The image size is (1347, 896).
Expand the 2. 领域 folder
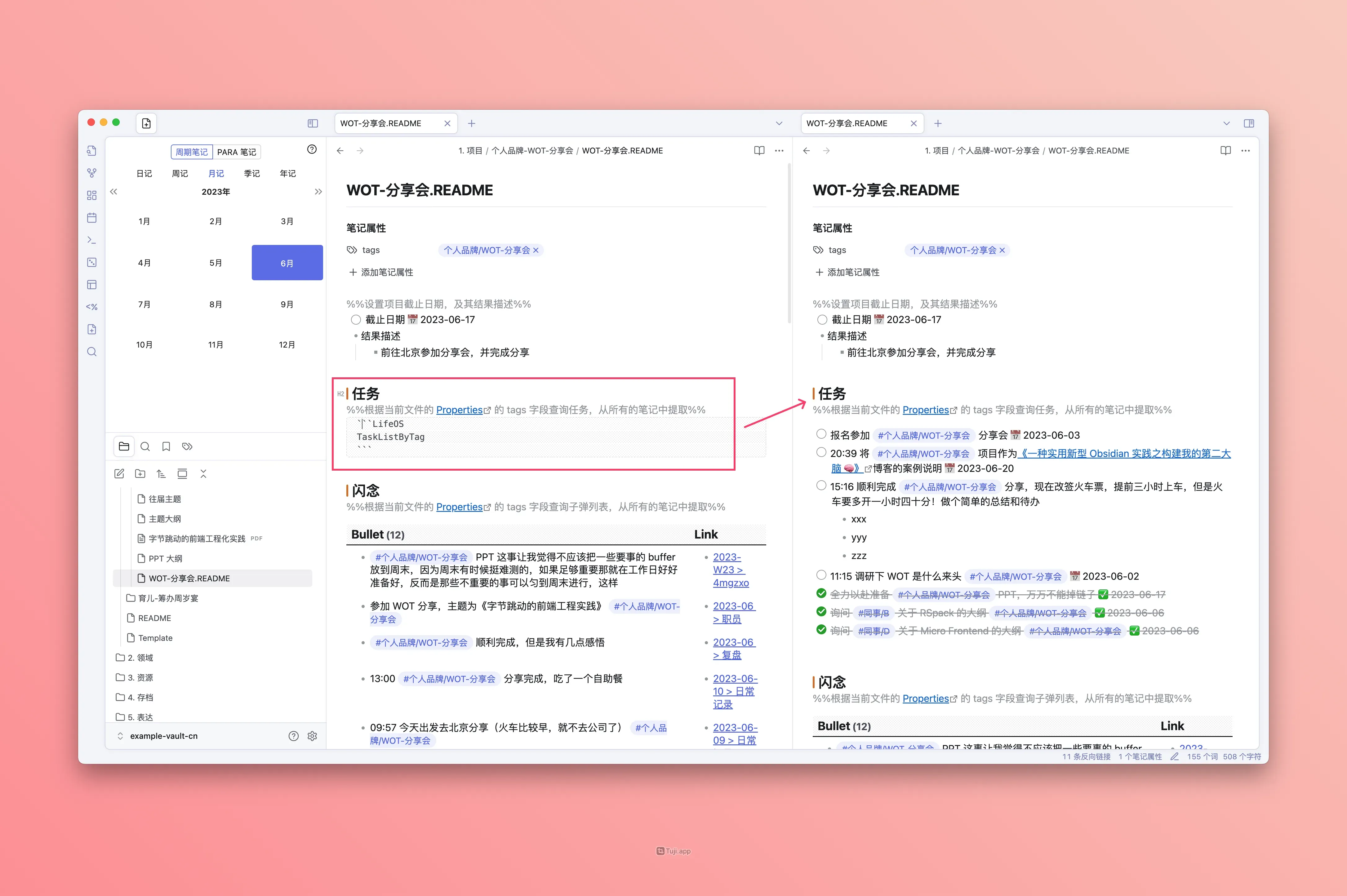pos(140,658)
